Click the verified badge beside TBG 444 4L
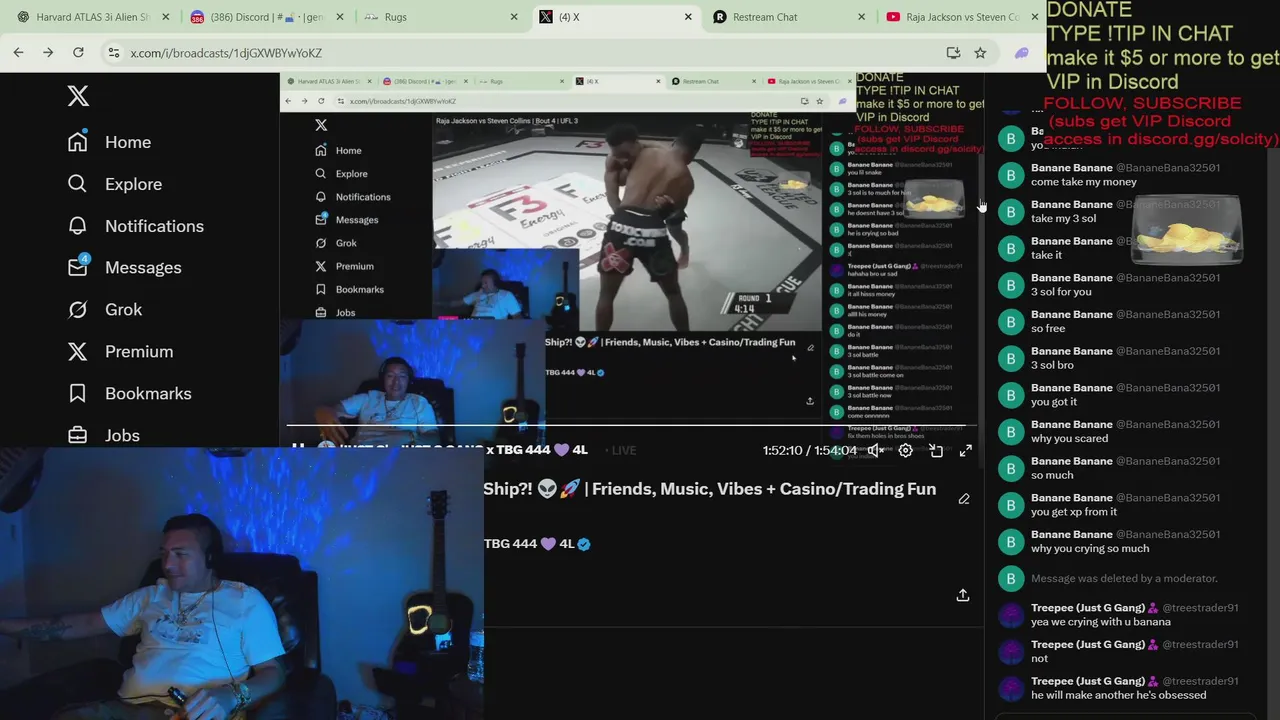Viewport: 1280px width, 720px height. [584, 544]
